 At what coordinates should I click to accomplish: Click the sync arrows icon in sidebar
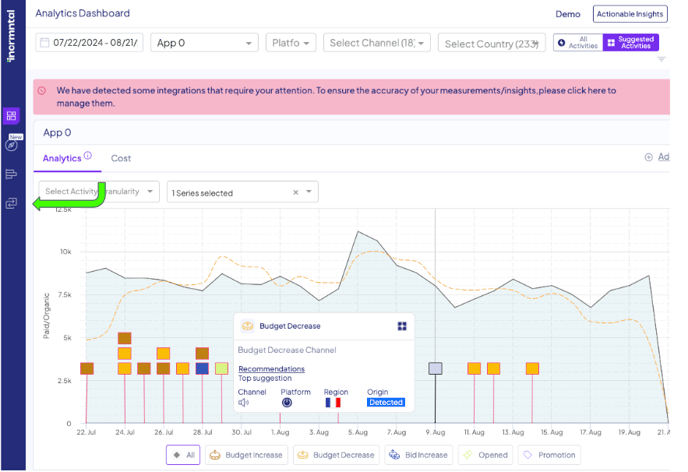[11, 203]
